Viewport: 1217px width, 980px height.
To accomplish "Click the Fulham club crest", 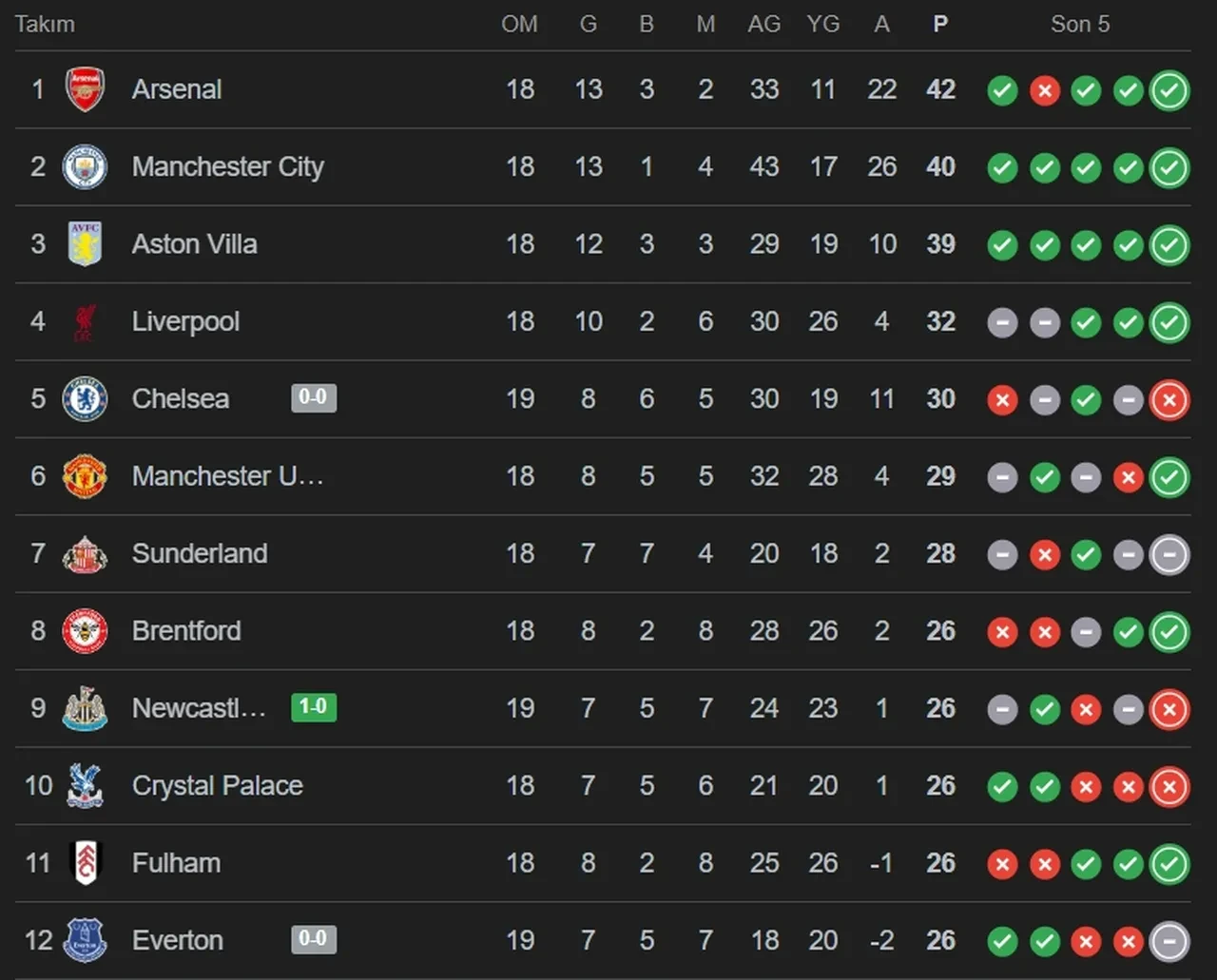I will pos(85,863).
